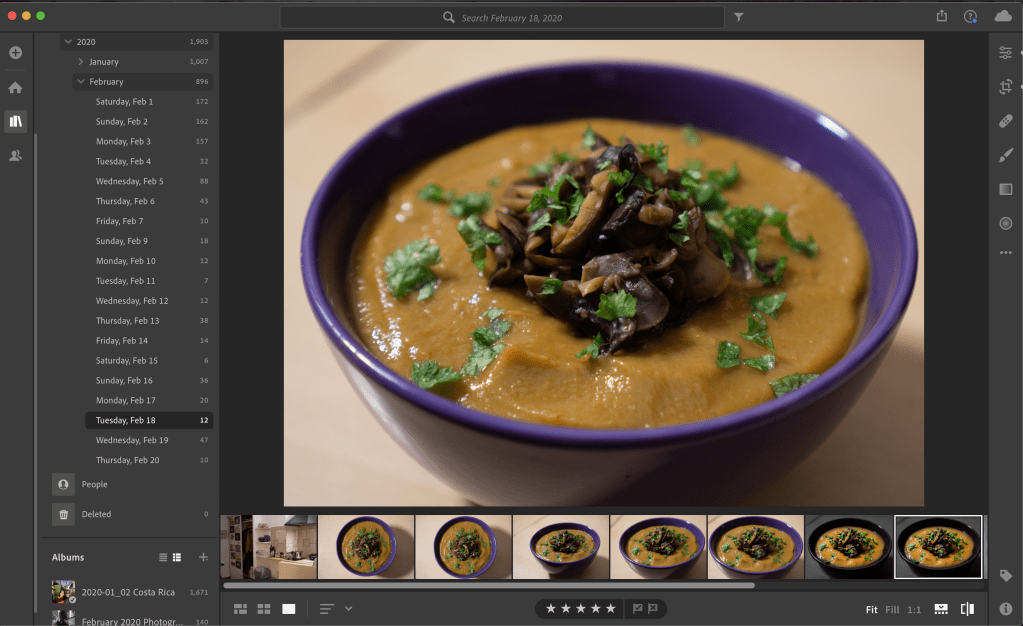Flag the photo as picked
This screenshot has height=626, width=1023.
(x=638, y=609)
